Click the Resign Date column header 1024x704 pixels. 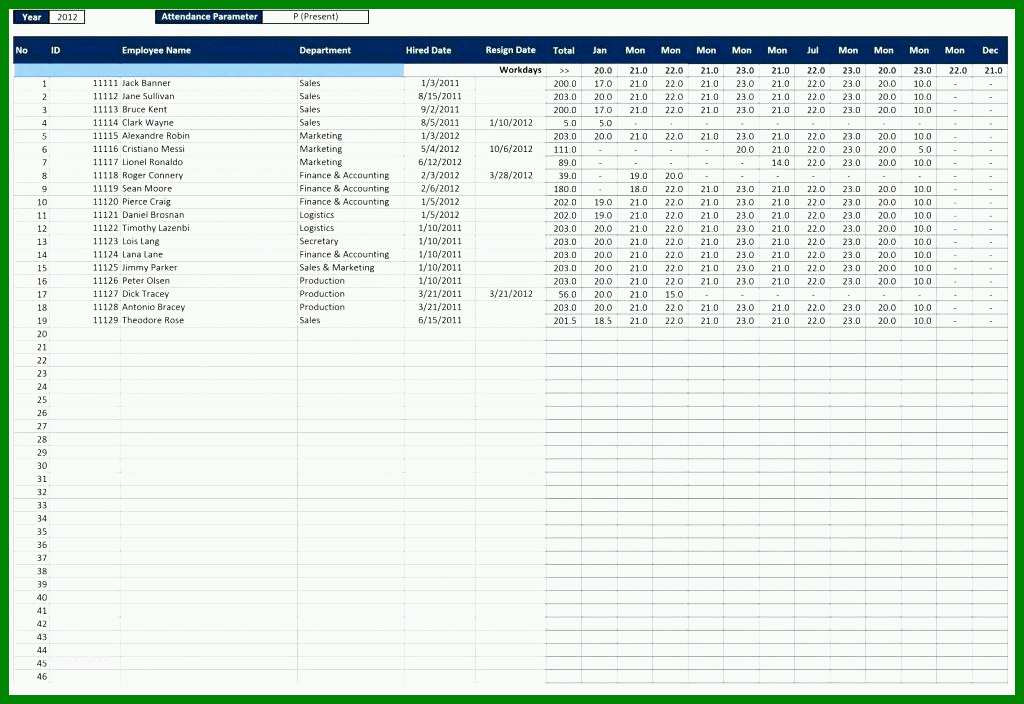point(510,50)
